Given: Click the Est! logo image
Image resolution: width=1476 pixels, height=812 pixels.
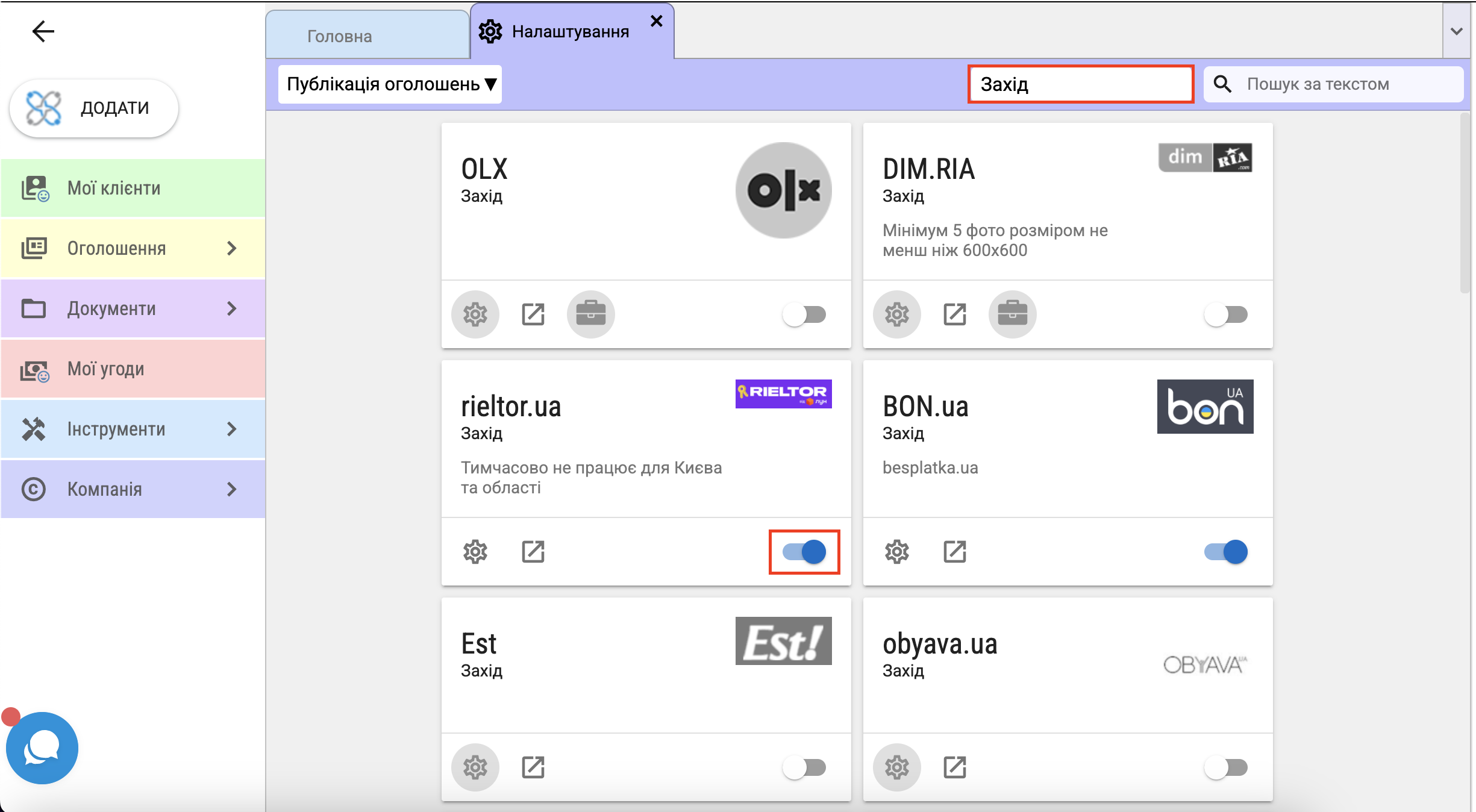Looking at the screenshot, I should click(784, 641).
